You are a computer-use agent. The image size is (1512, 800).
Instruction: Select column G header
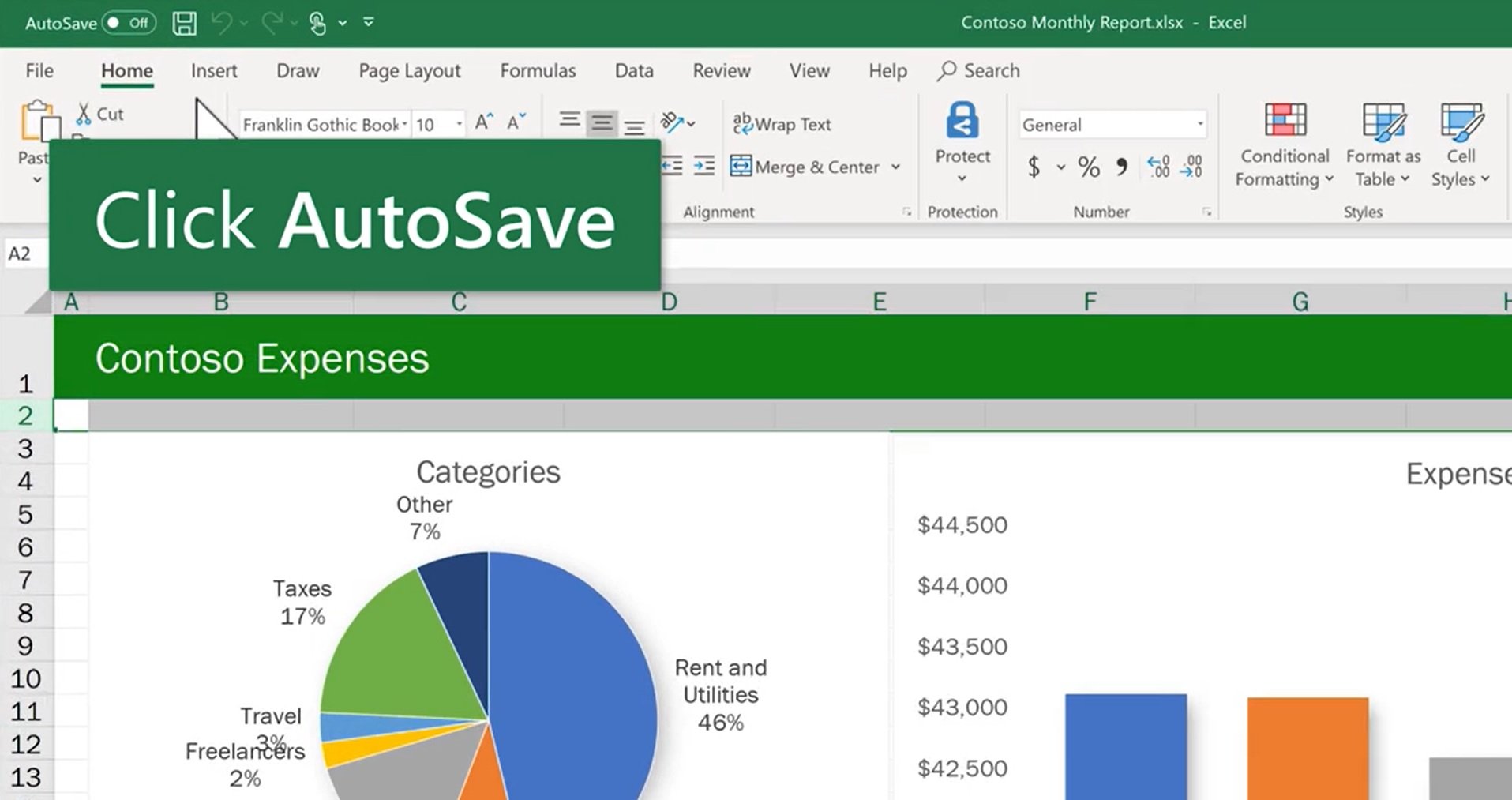[x=1300, y=302]
